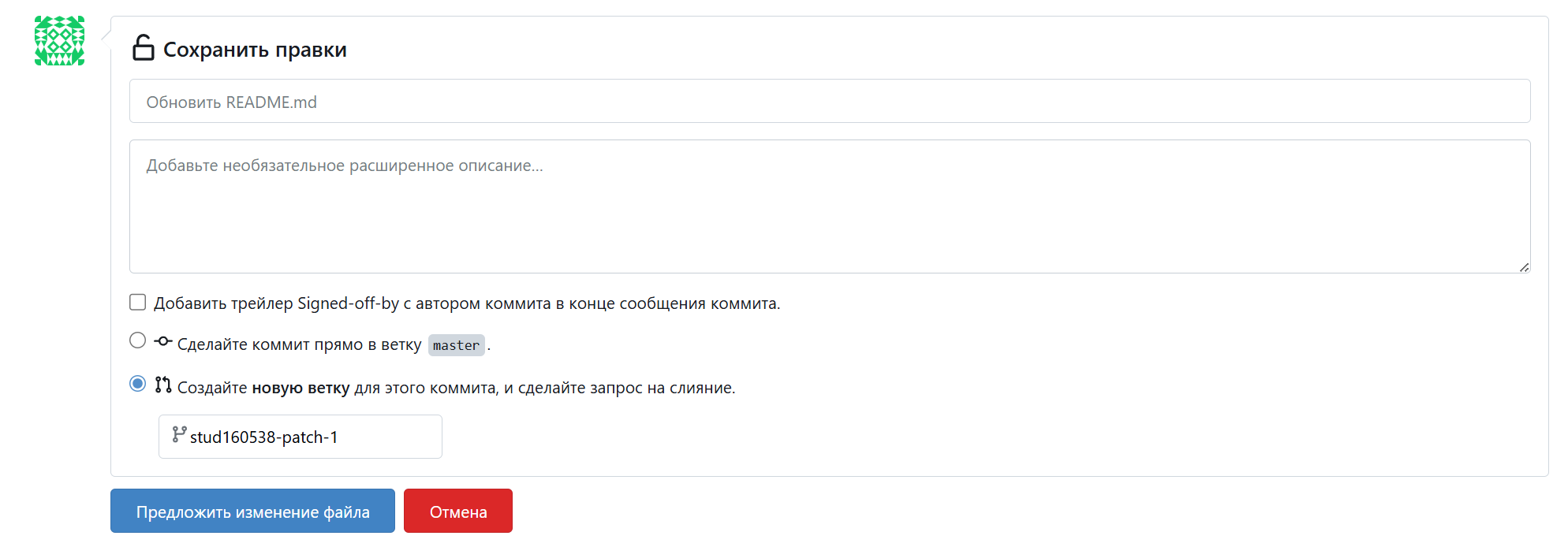Click the Предложить изменение файла button
Viewport: 1568px width, 558px height.
pos(252,511)
